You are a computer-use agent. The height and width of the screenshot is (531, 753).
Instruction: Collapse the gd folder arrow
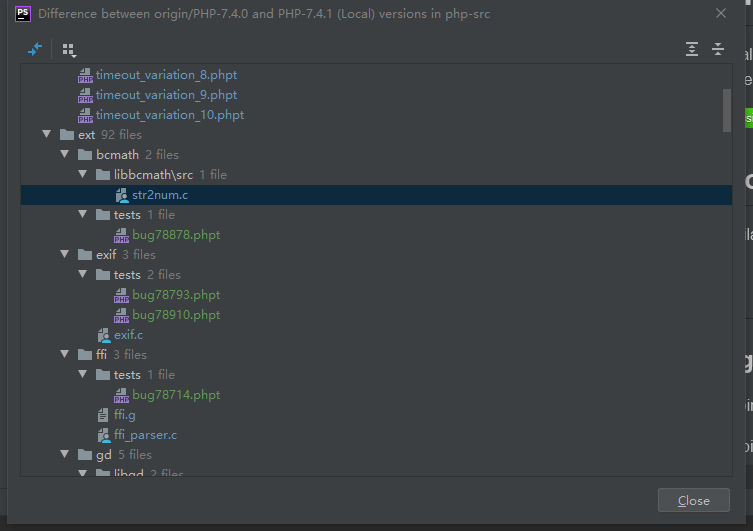pos(65,454)
